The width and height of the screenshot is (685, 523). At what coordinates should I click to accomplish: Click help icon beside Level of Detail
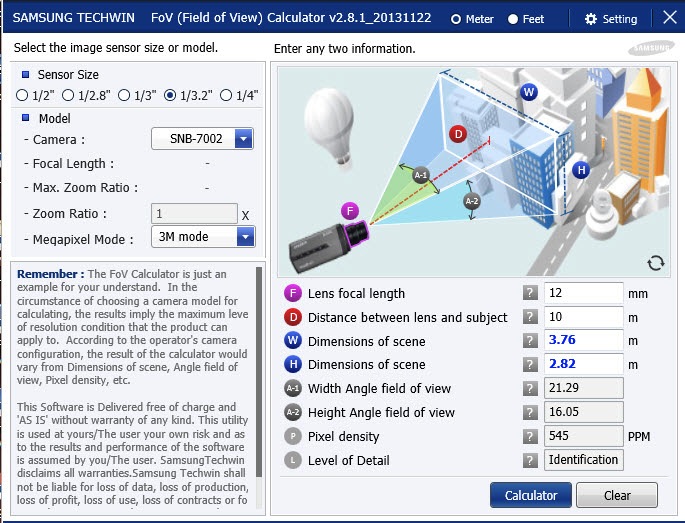tap(530, 460)
